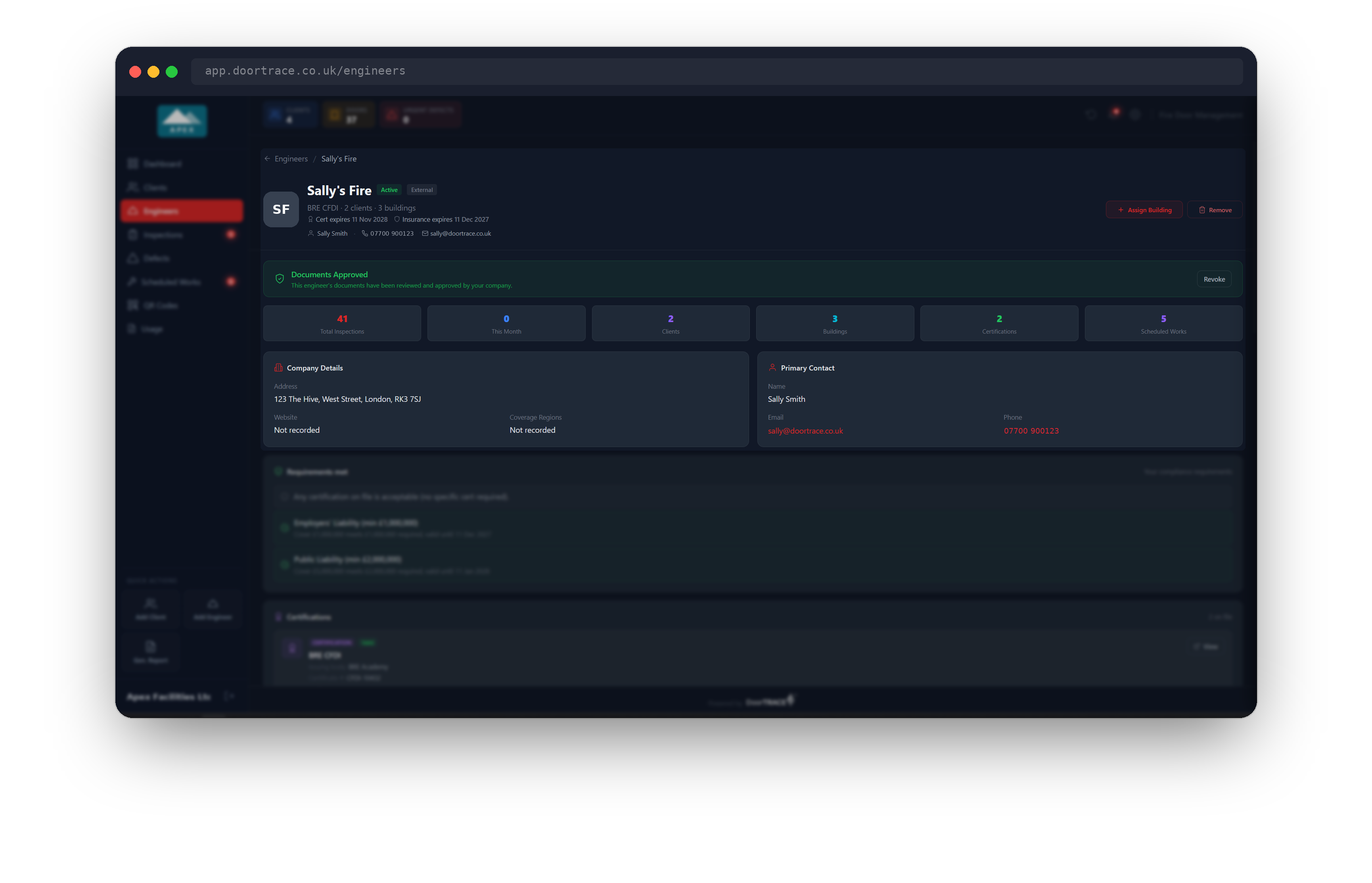Click the green window maximize button
This screenshot has height=883, width=1372.
[171, 72]
